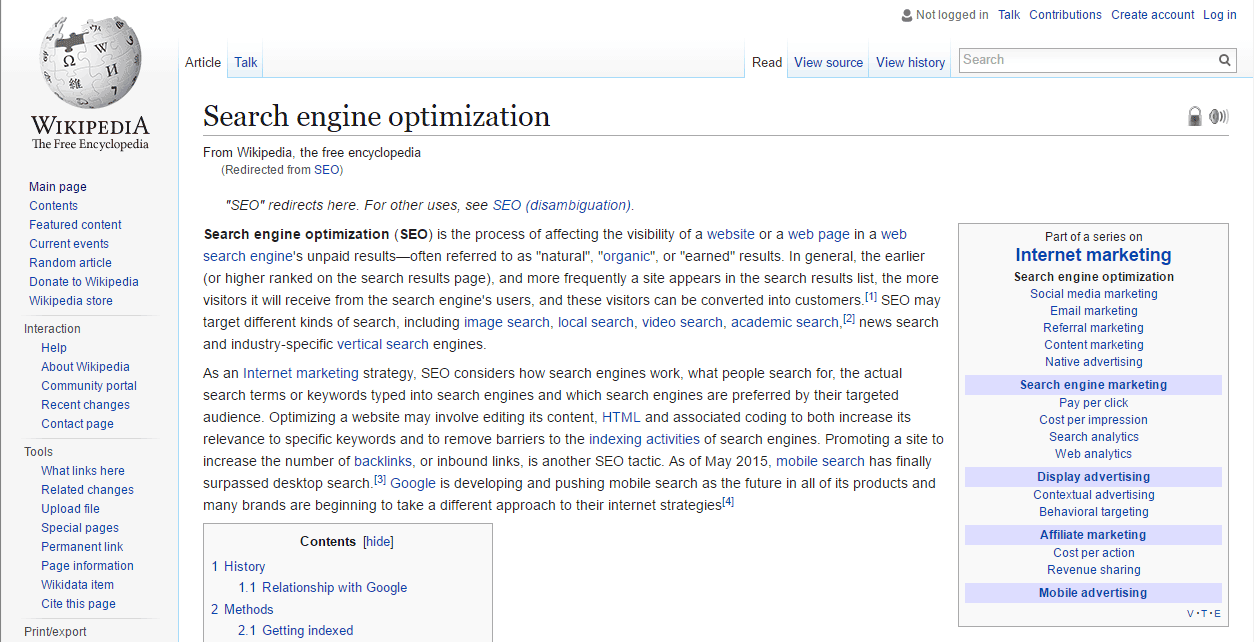Click the spoken article speaker icon
This screenshot has width=1254, height=642.
tap(1218, 116)
